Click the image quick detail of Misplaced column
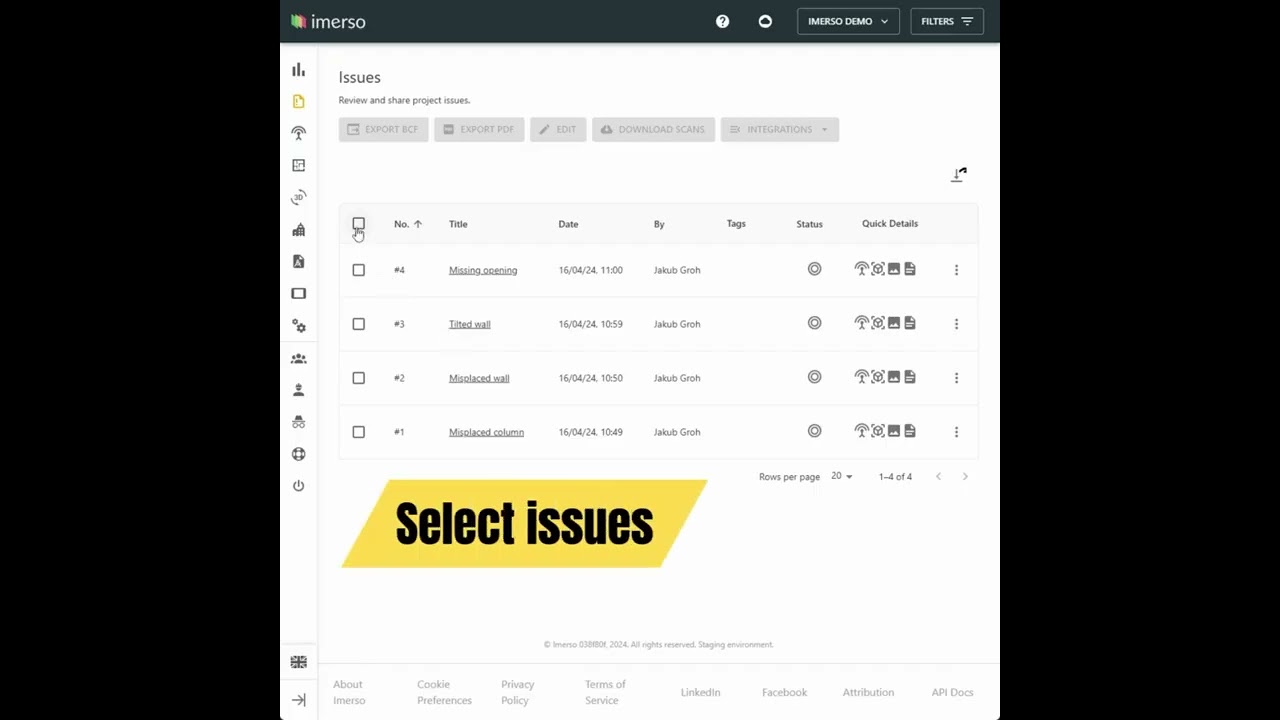 (x=893, y=431)
